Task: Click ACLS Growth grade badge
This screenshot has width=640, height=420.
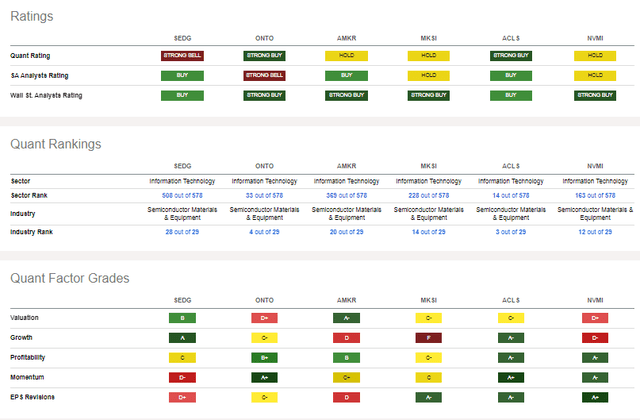Action: (511, 338)
